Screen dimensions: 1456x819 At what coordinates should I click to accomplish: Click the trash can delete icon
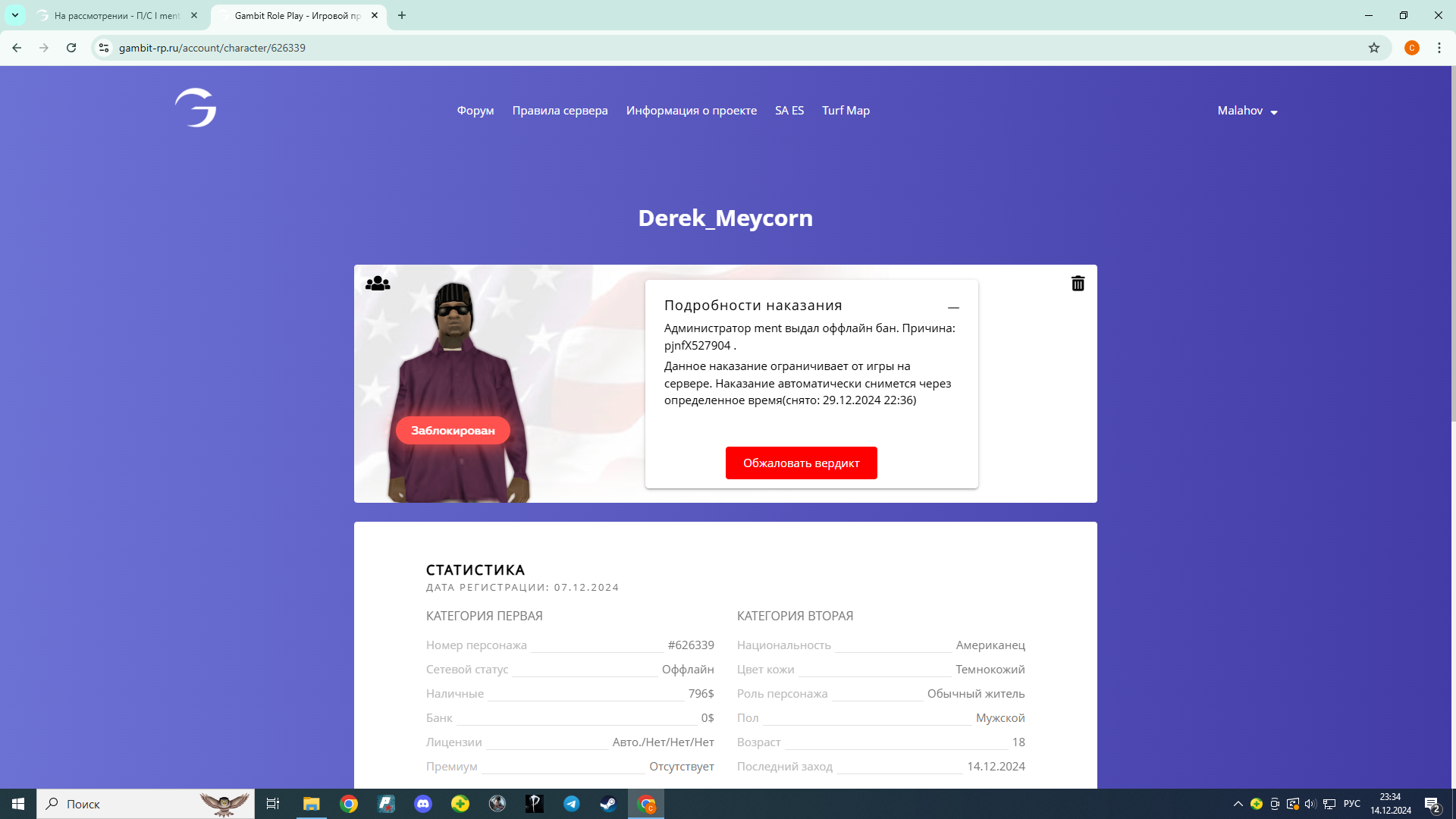(x=1078, y=284)
